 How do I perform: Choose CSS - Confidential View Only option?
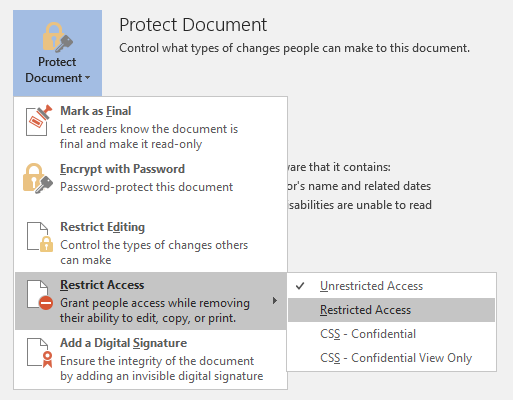tap(391, 358)
